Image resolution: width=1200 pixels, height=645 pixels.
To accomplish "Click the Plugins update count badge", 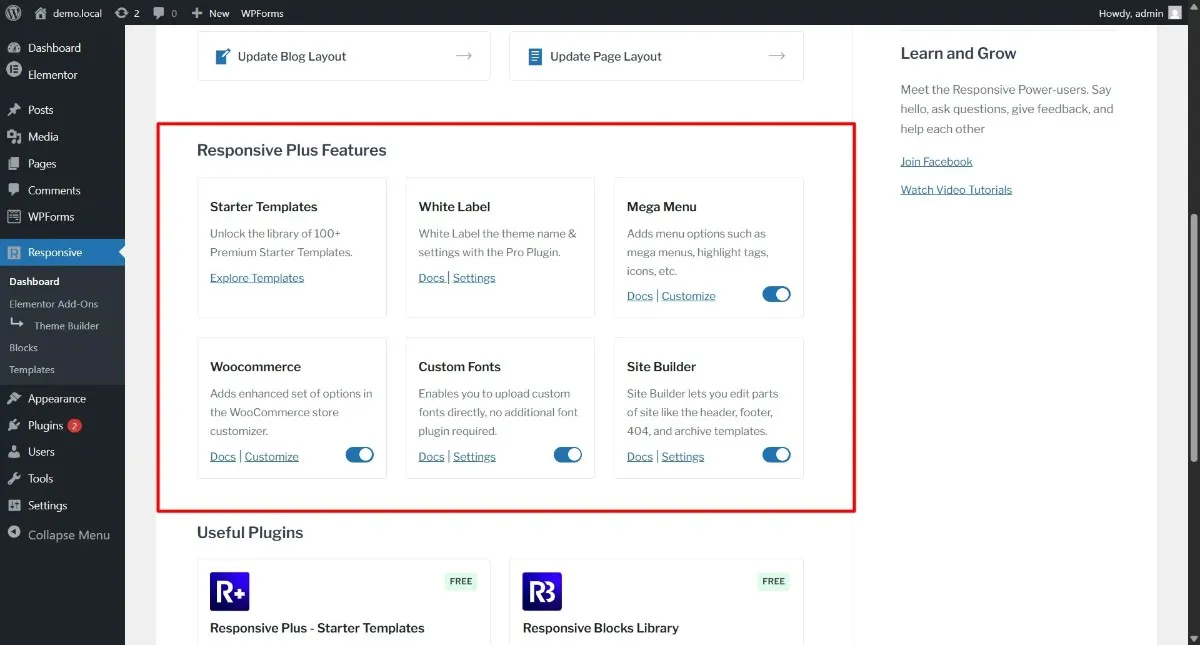I will click(x=75, y=426).
